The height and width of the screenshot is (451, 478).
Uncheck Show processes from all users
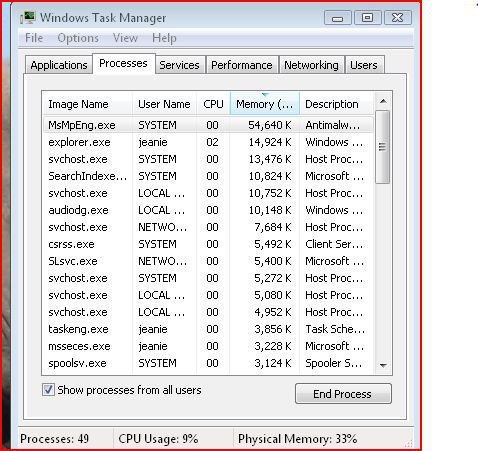coord(48,389)
